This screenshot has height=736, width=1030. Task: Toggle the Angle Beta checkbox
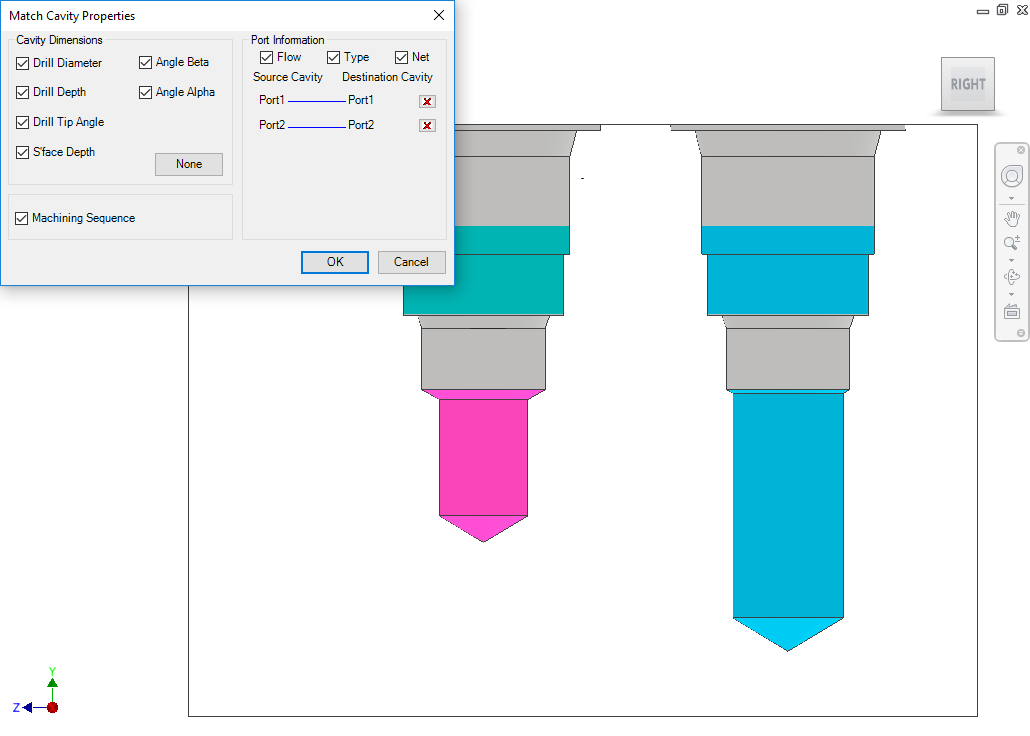click(146, 63)
